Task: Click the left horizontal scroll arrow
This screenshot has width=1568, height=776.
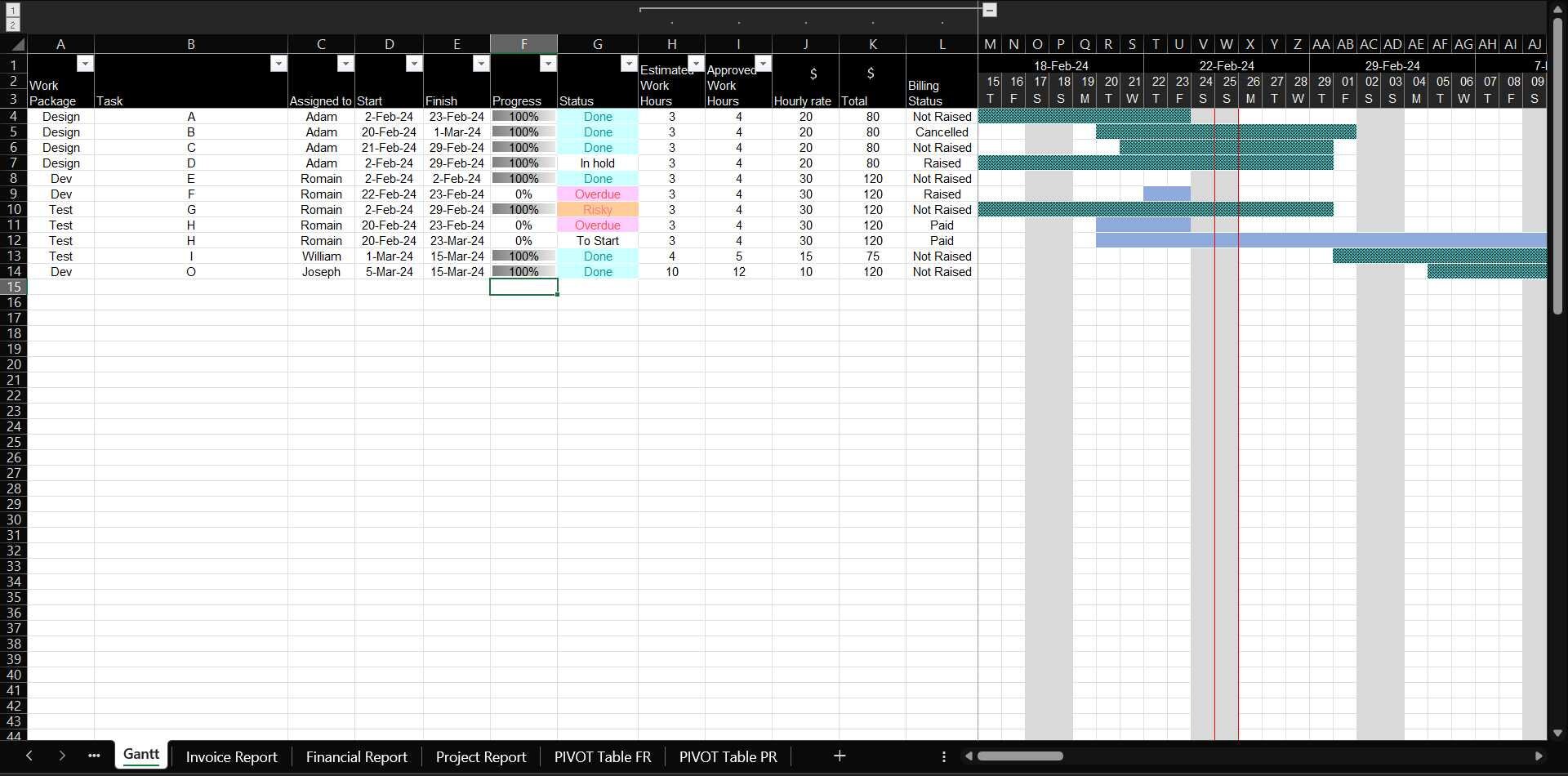Action: tap(970, 756)
